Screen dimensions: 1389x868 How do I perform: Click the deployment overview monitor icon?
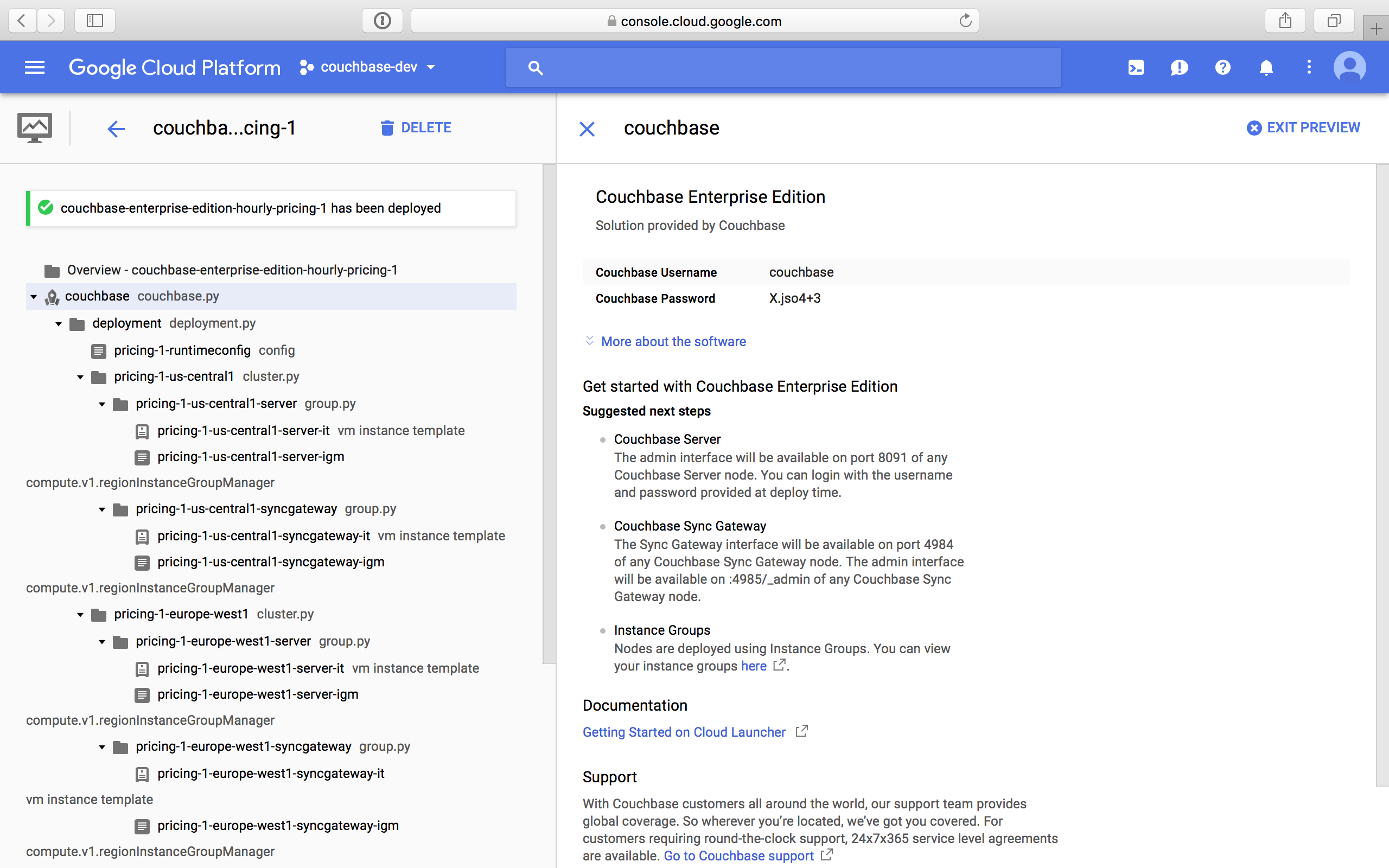(34, 127)
